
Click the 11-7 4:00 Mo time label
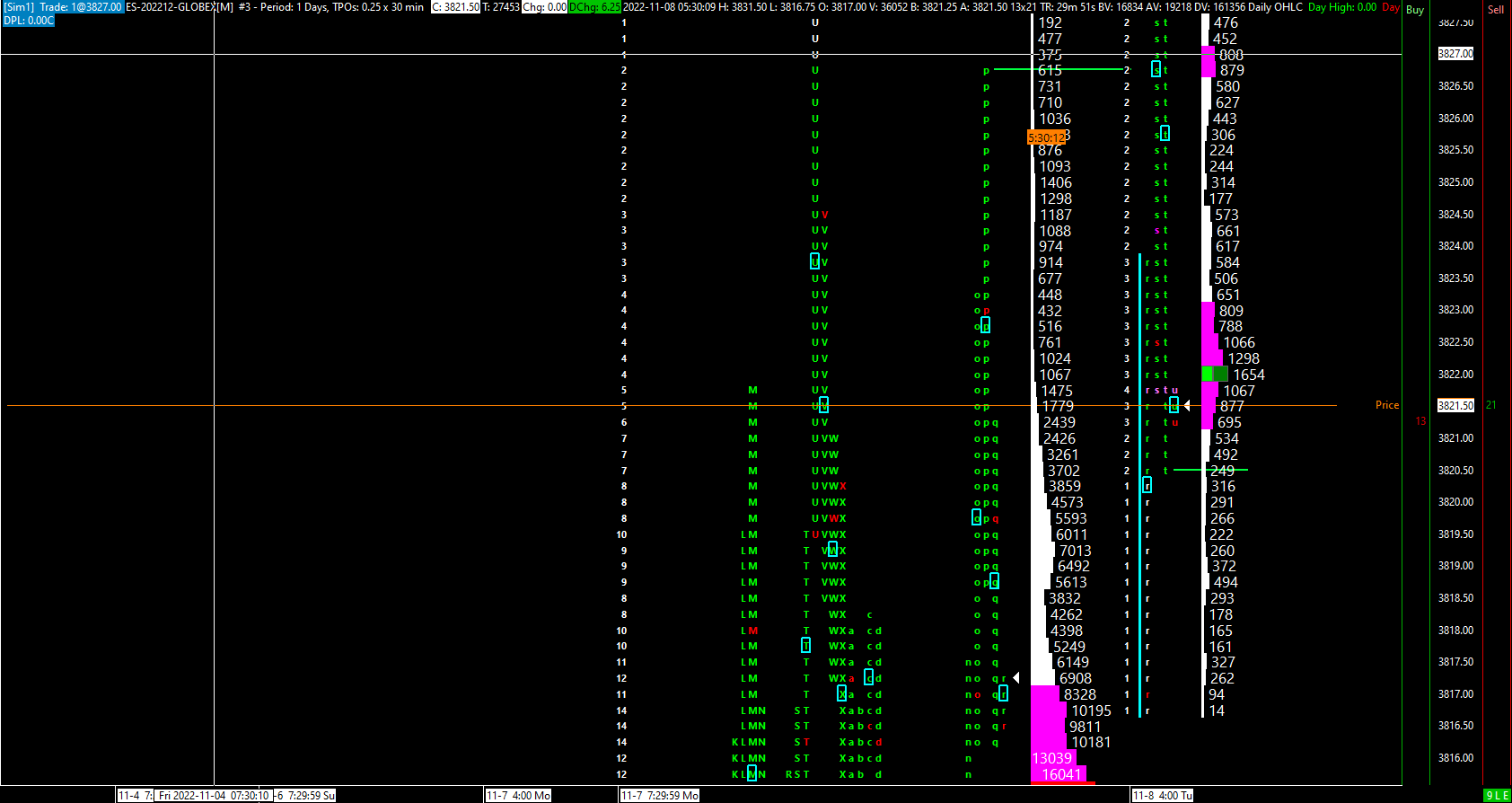point(518,796)
